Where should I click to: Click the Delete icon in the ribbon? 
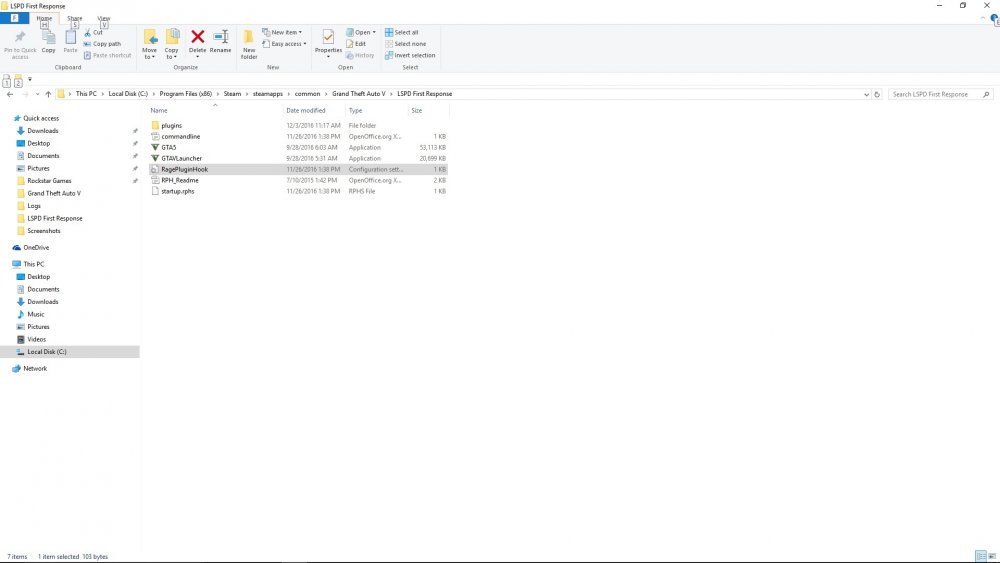click(197, 40)
